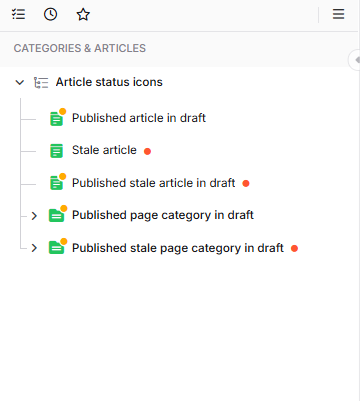Open the starred favorites icon
Viewport: 360px width, 401px height.
click(x=83, y=14)
